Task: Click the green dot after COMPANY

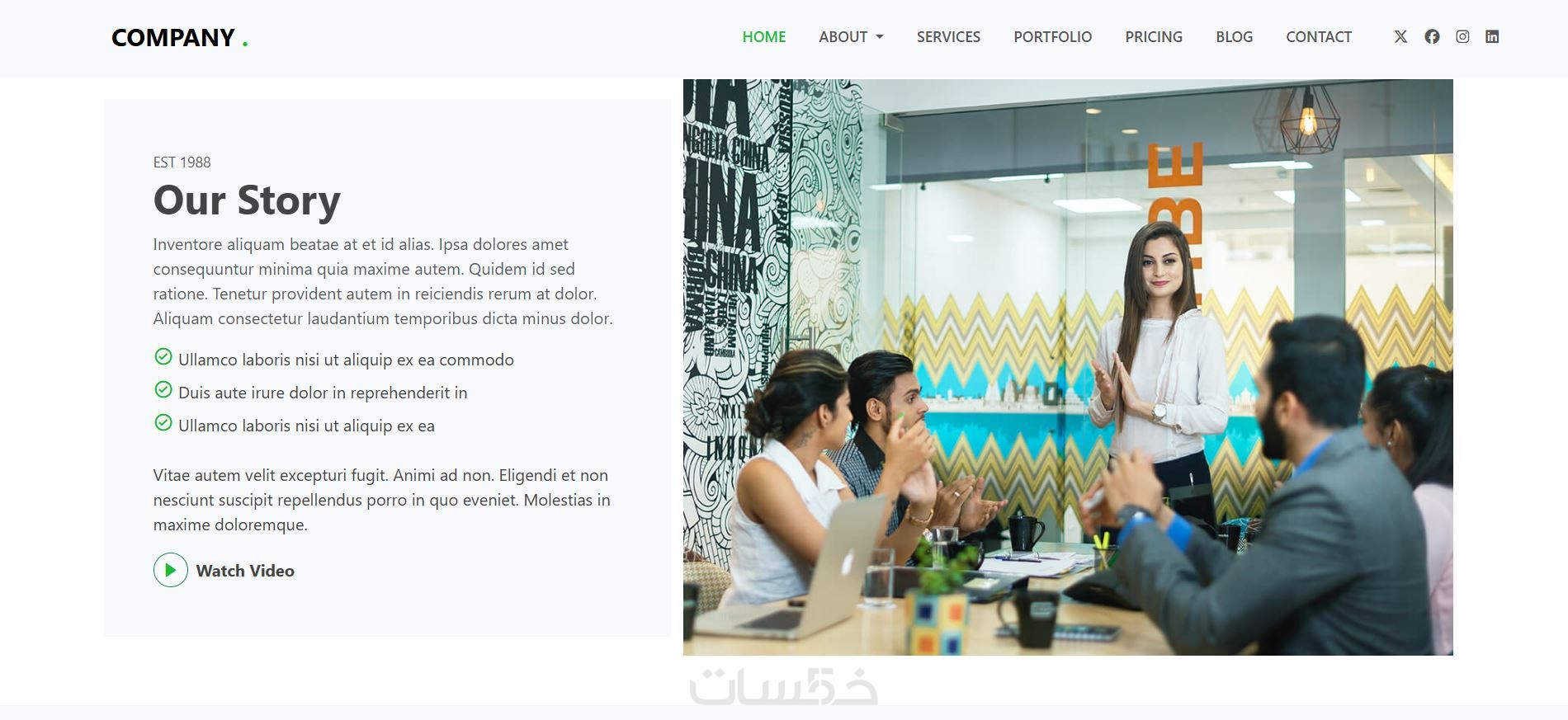Action: coord(245,45)
